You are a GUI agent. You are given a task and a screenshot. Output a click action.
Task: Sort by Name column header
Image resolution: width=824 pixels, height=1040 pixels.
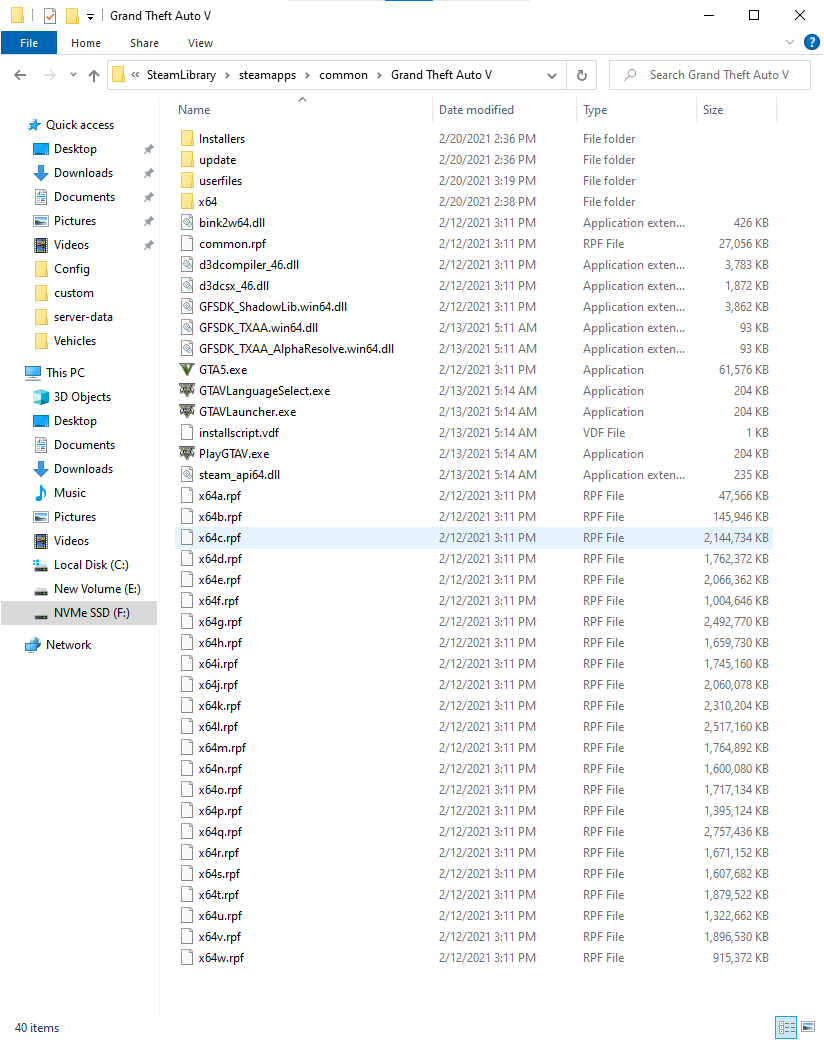coord(303,110)
